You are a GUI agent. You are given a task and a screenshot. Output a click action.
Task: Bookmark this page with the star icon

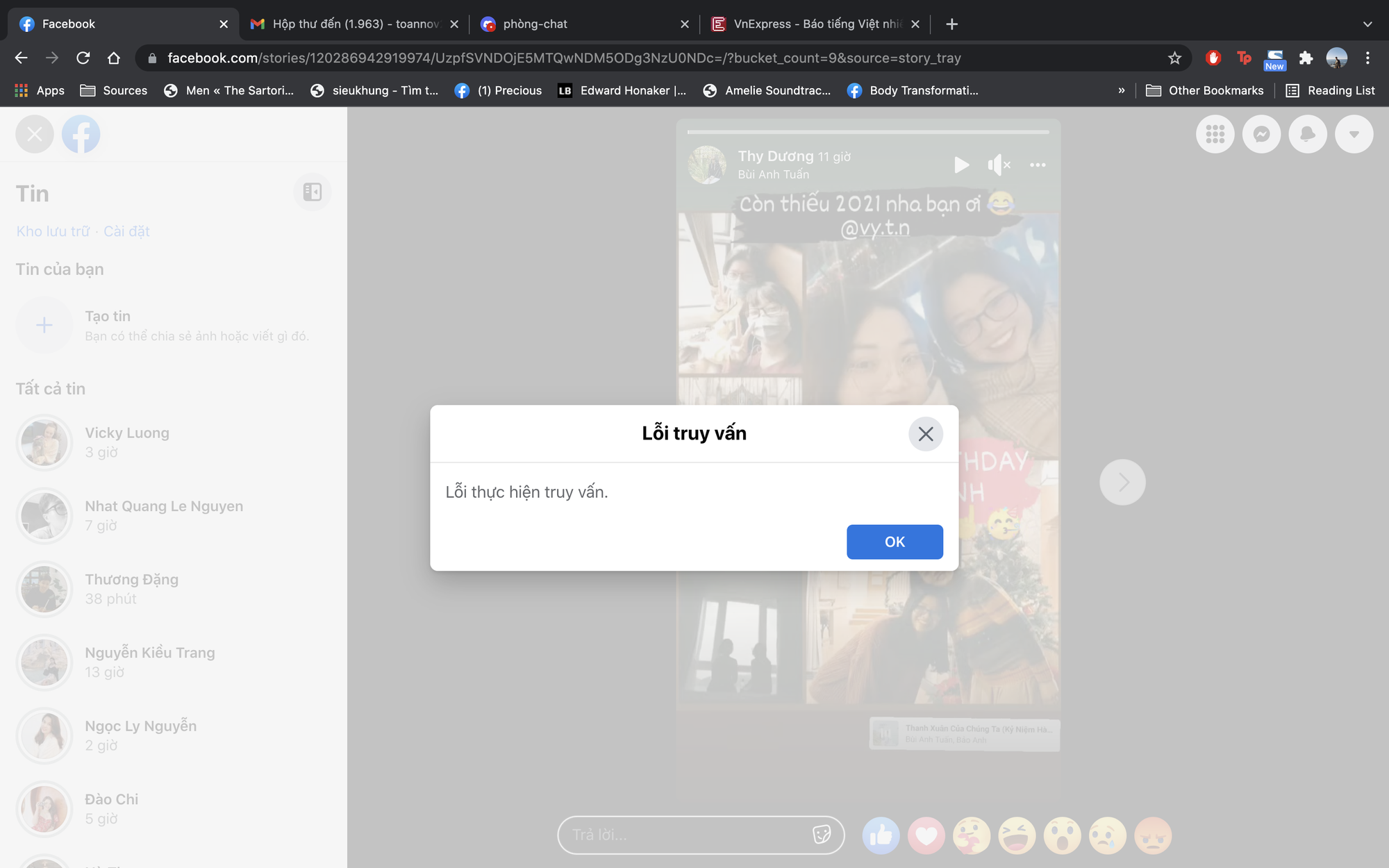click(x=1174, y=58)
